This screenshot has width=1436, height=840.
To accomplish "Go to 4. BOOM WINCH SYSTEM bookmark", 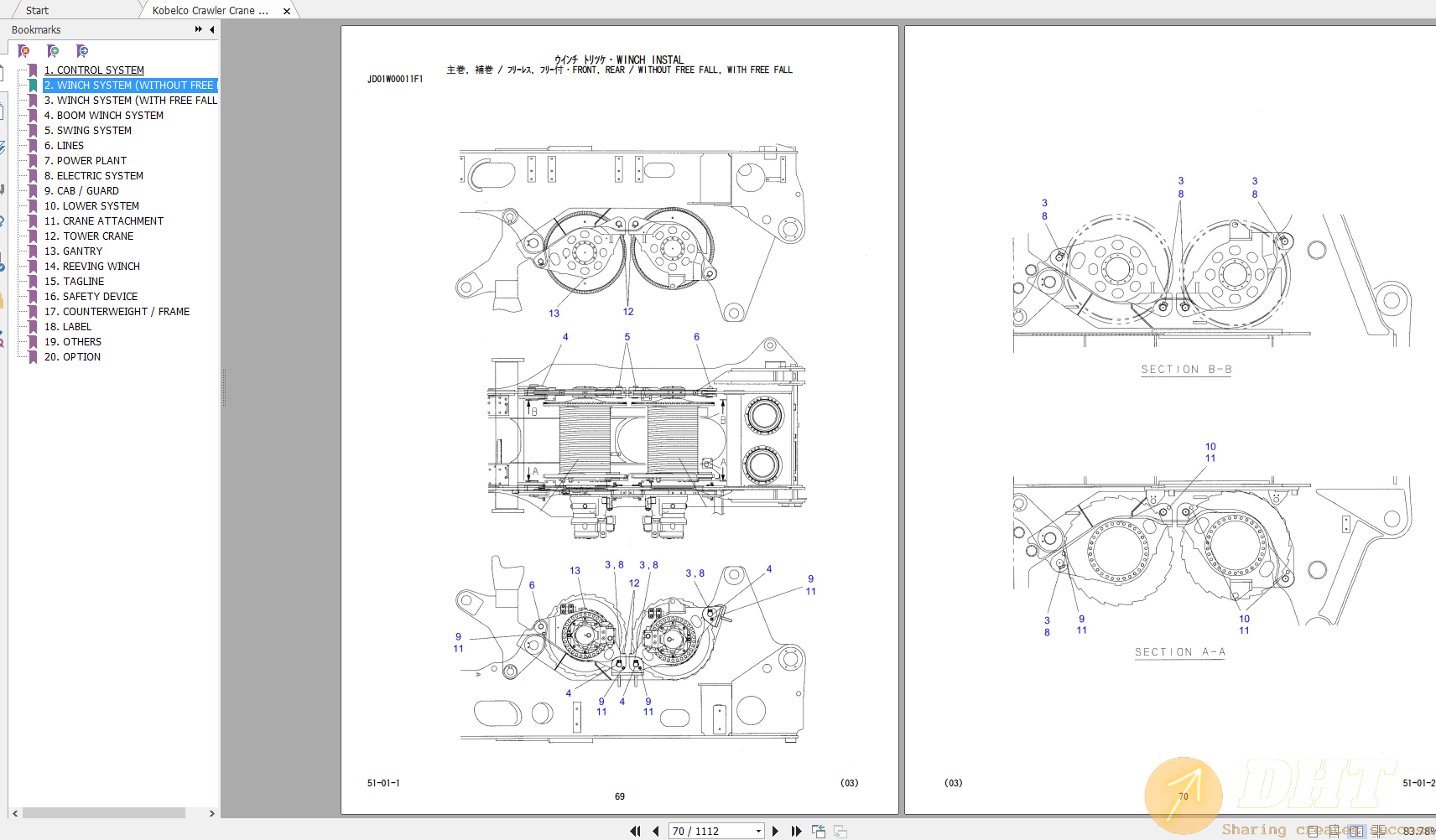I will [x=104, y=116].
